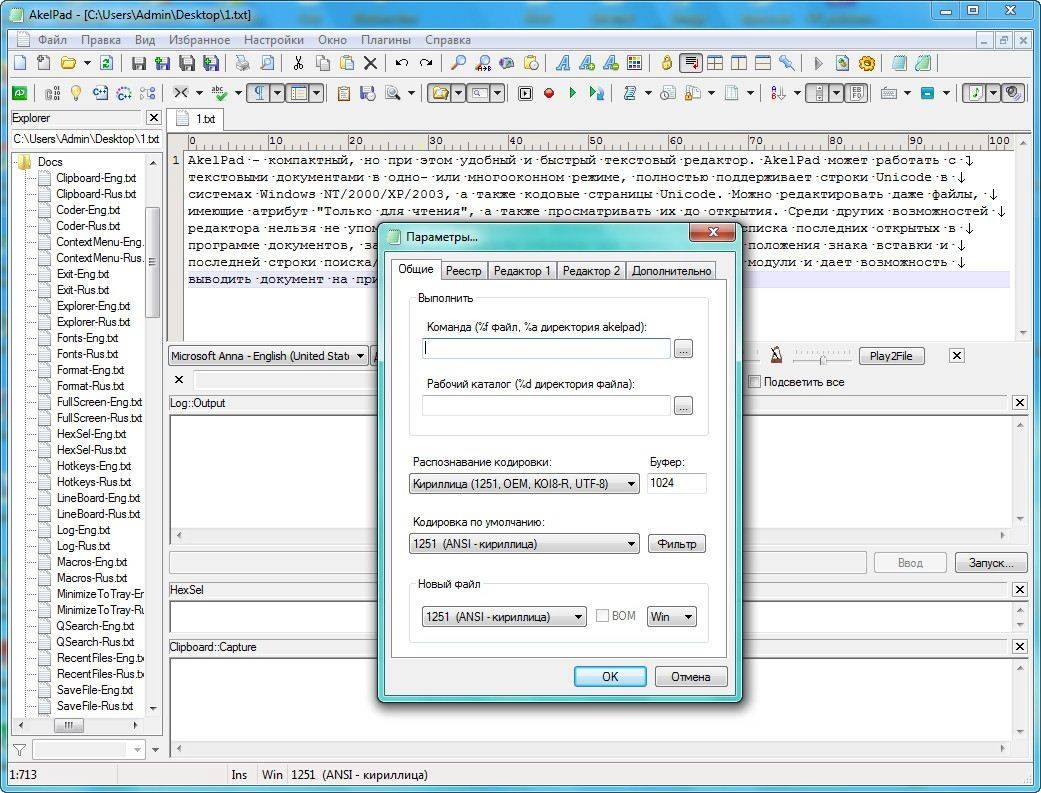Click the Explorer file list vertical scrollbar
Image resolution: width=1041 pixels, height=793 pixels.
pos(153,434)
